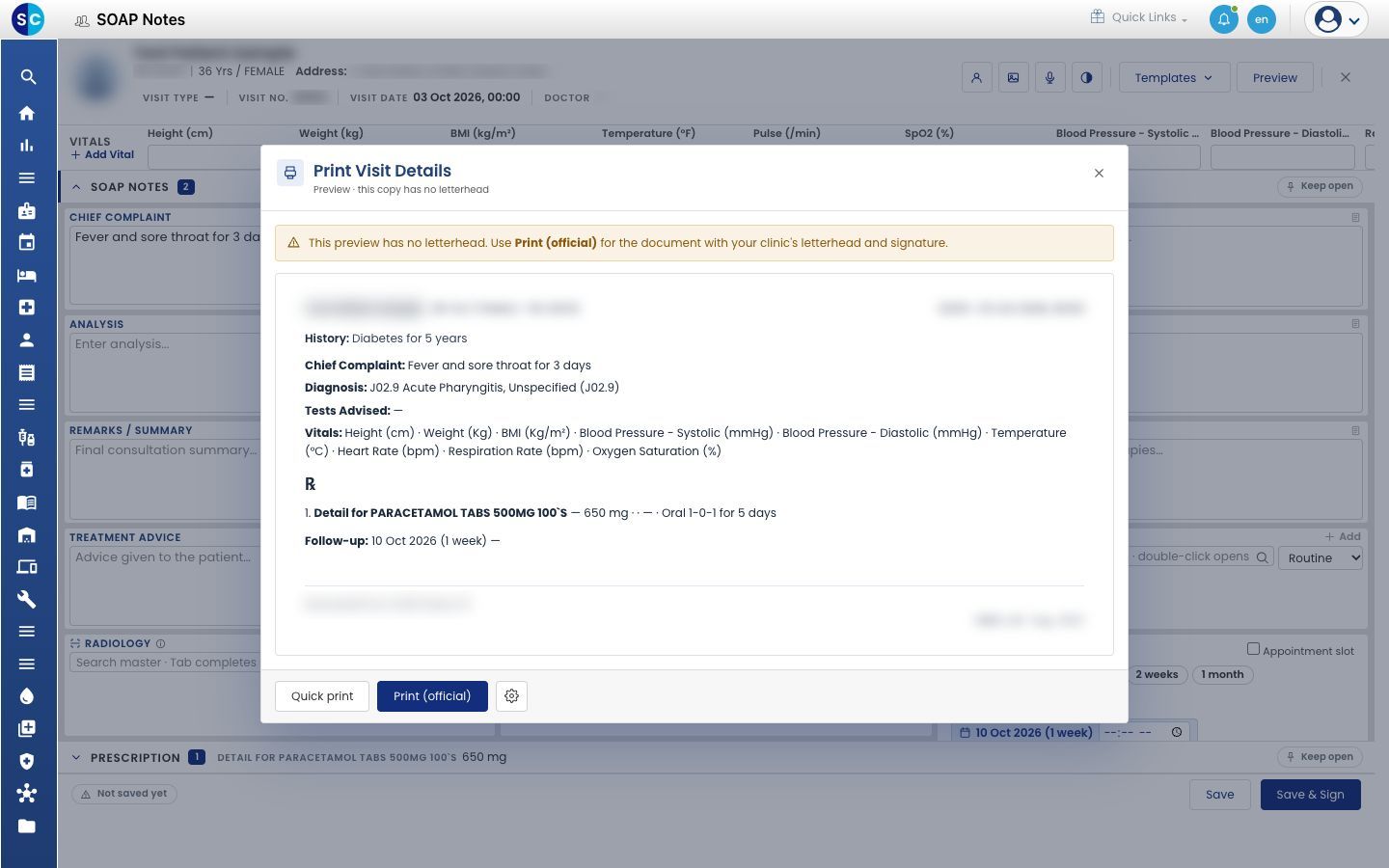Image resolution: width=1389 pixels, height=868 pixels.
Task: Click the Preview button behind the dialog
Action: point(1275,78)
